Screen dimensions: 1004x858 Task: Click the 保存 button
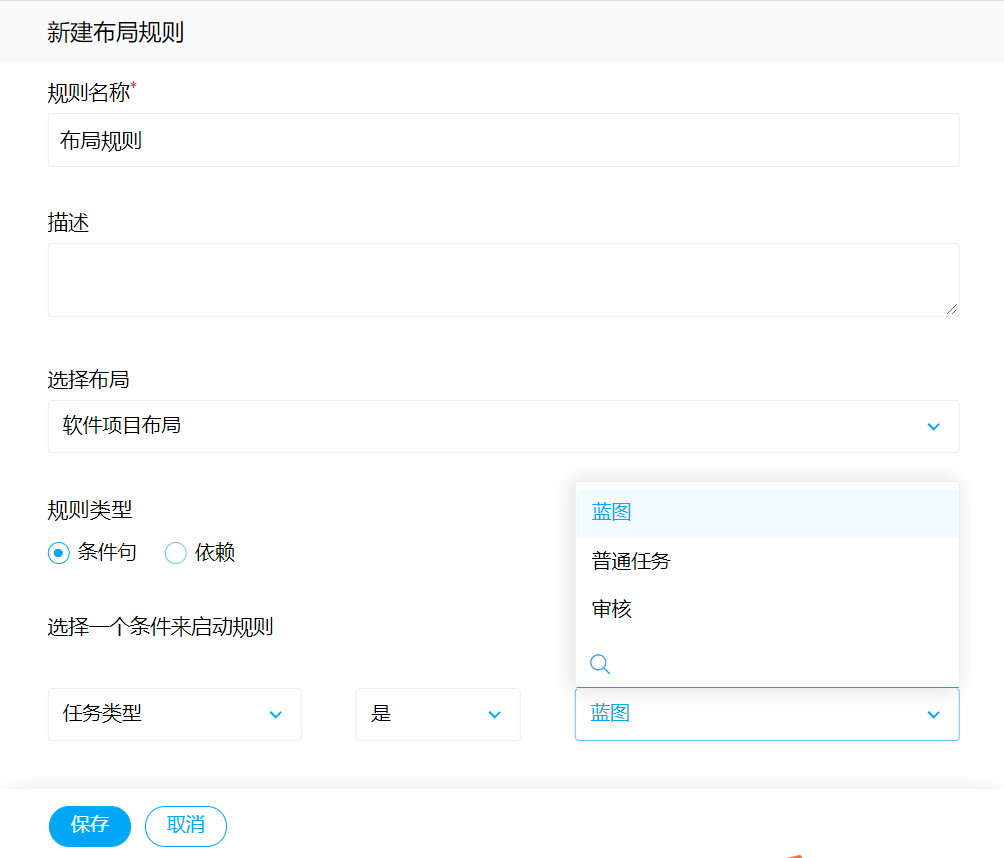(90, 826)
